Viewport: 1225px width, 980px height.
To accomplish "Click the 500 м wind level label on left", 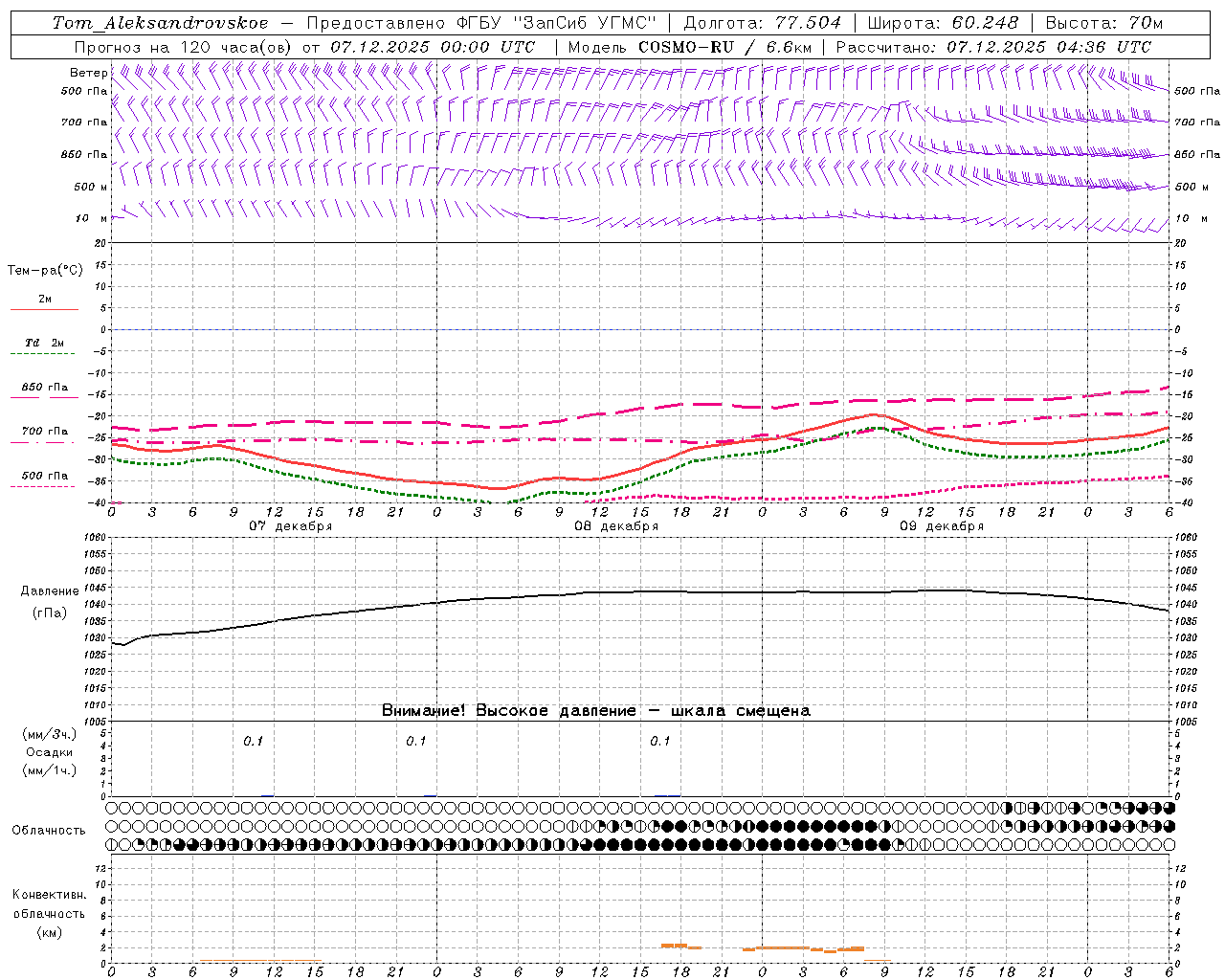I will click(x=91, y=187).
